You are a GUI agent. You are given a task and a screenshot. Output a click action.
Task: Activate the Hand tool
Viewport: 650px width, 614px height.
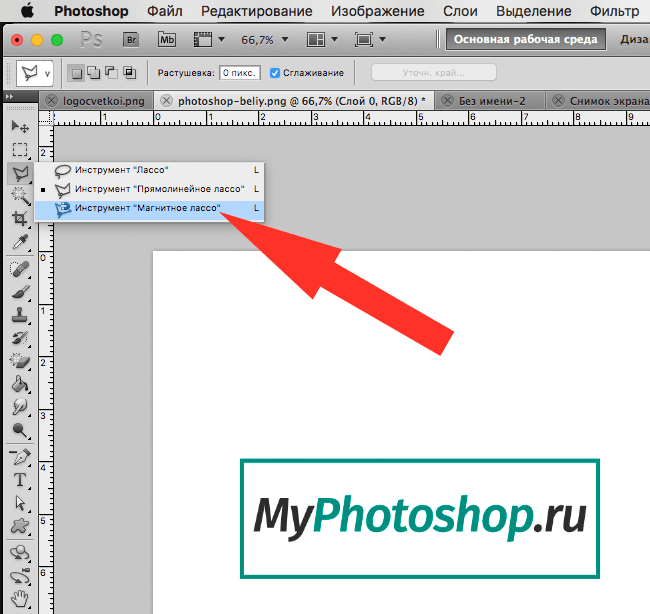(x=19, y=599)
